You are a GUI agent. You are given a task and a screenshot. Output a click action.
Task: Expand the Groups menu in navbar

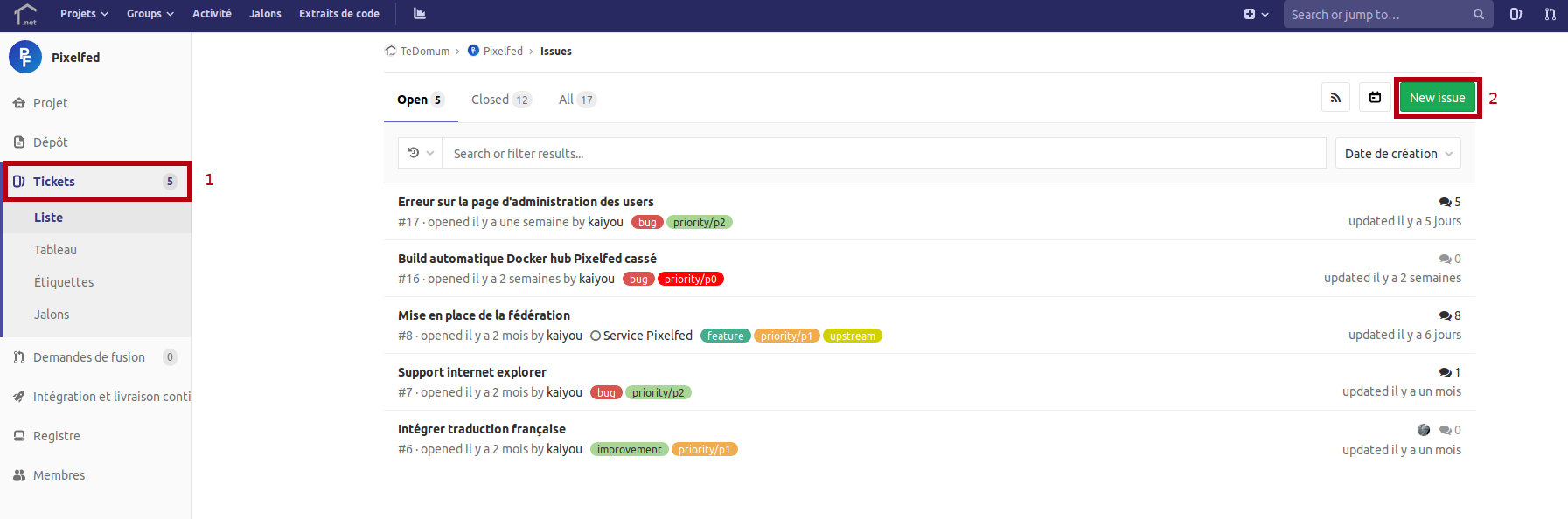click(x=150, y=14)
